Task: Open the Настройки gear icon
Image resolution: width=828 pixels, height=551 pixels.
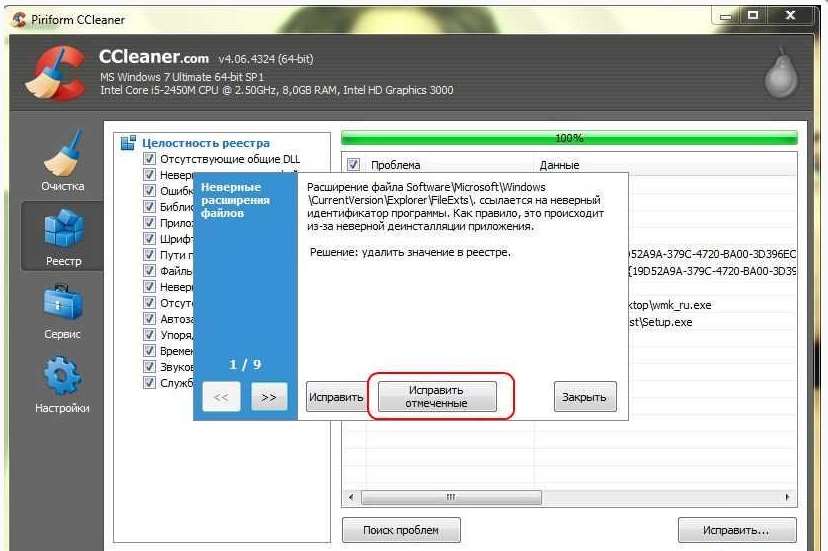Action: (62, 376)
